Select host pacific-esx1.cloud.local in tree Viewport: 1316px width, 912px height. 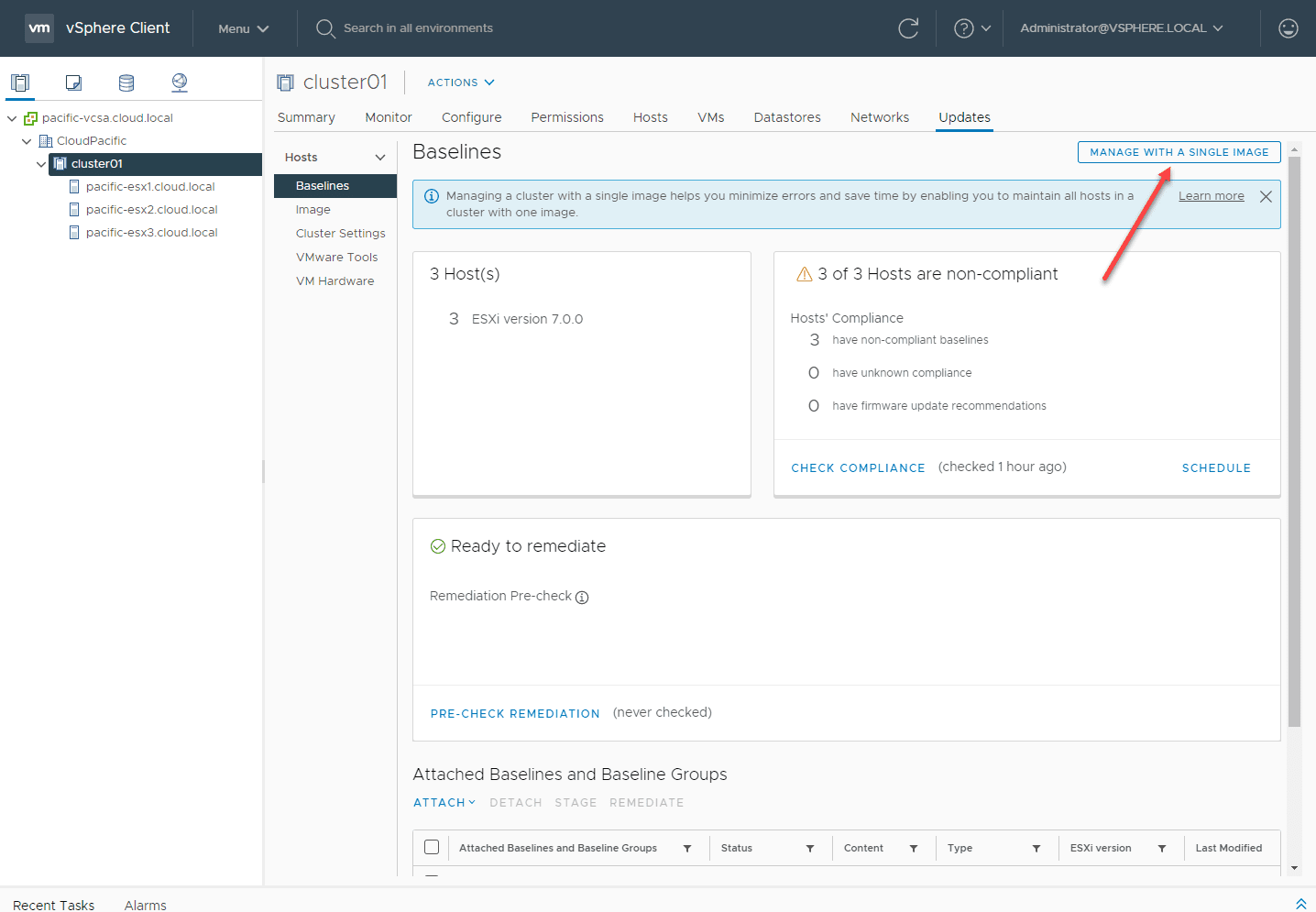click(x=150, y=187)
